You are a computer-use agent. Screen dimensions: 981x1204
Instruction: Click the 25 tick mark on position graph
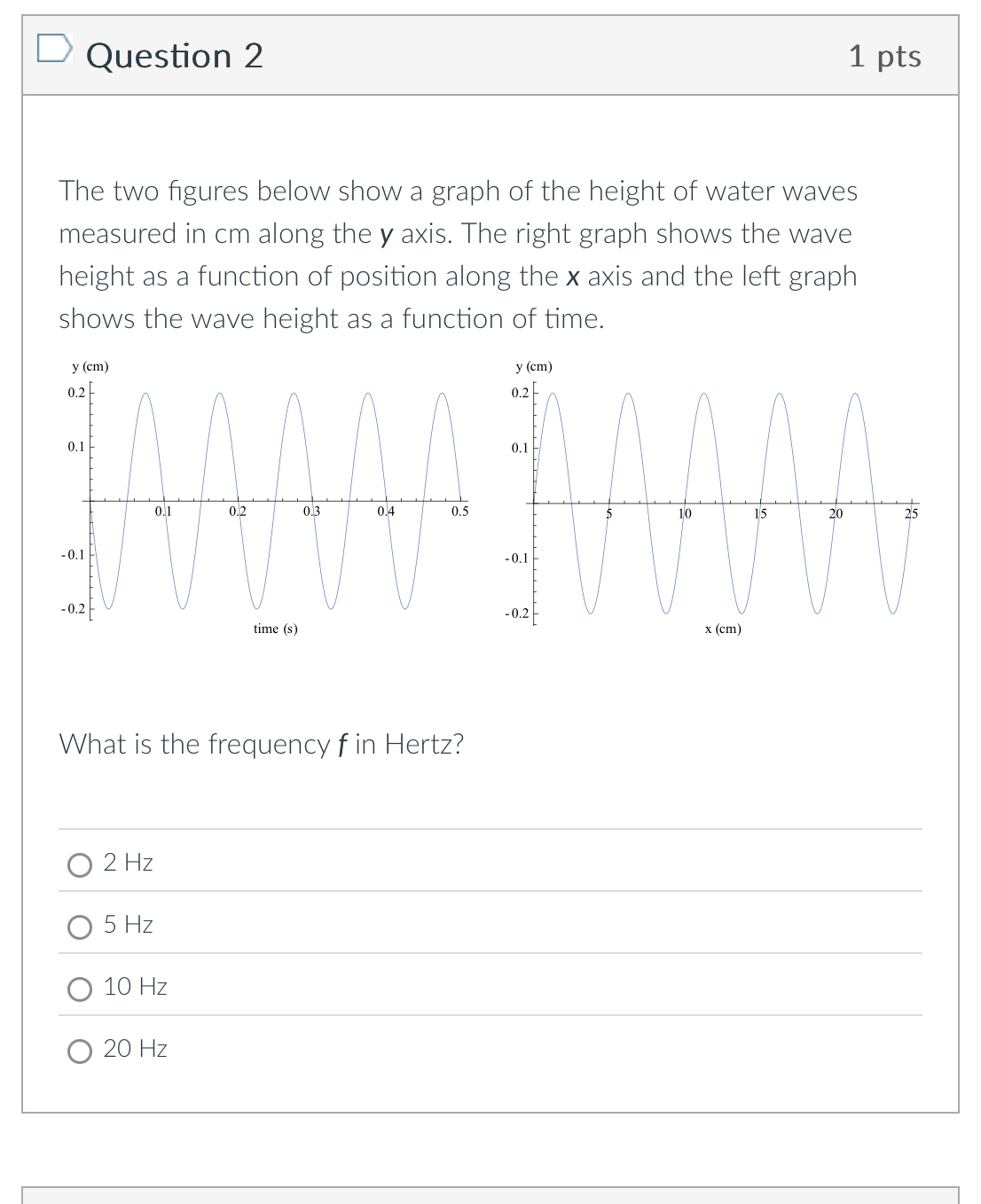pos(910,513)
